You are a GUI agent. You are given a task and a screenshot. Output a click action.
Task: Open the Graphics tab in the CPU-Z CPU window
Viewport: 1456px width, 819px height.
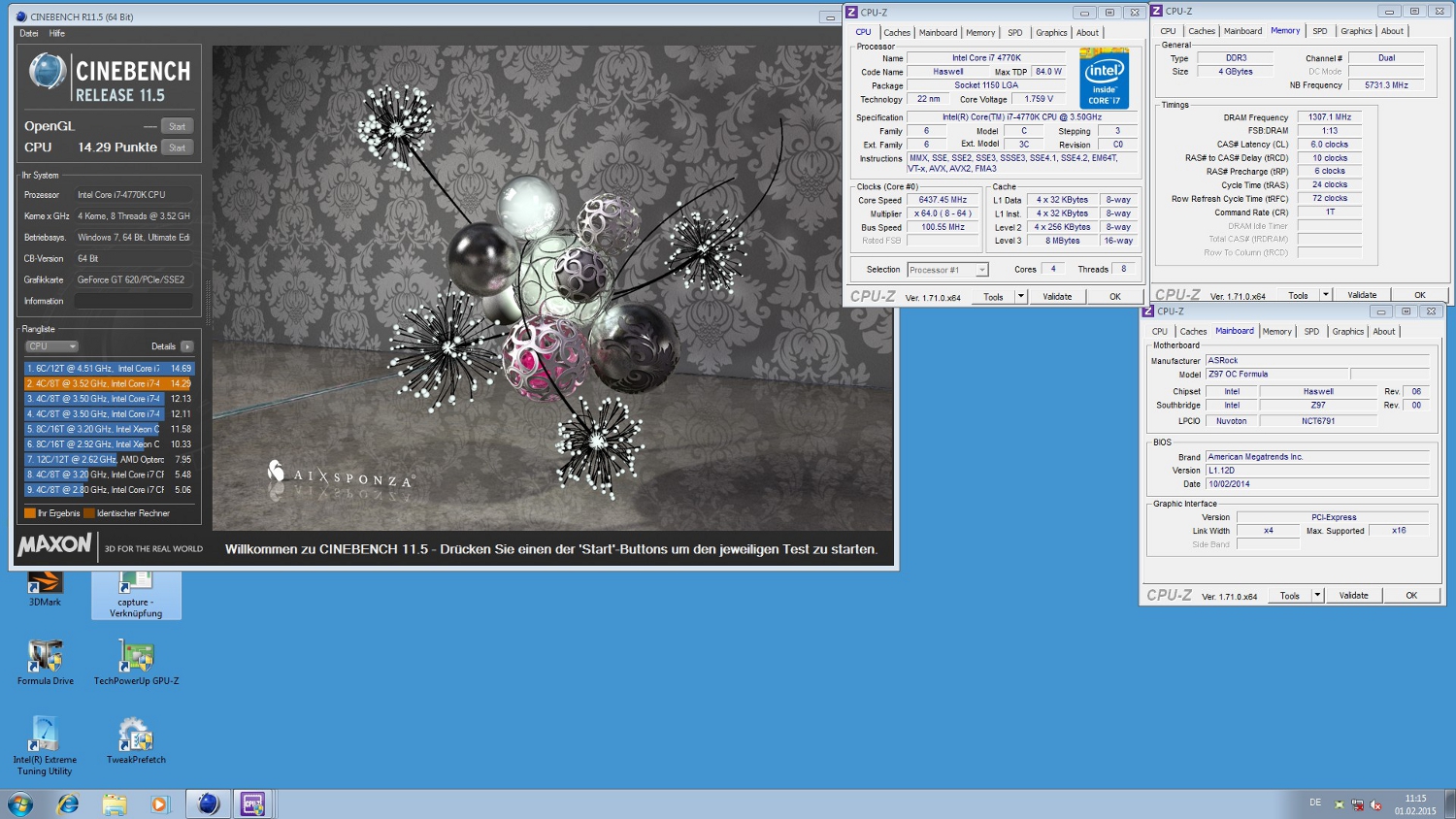pyautogui.click(x=1051, y=33)
